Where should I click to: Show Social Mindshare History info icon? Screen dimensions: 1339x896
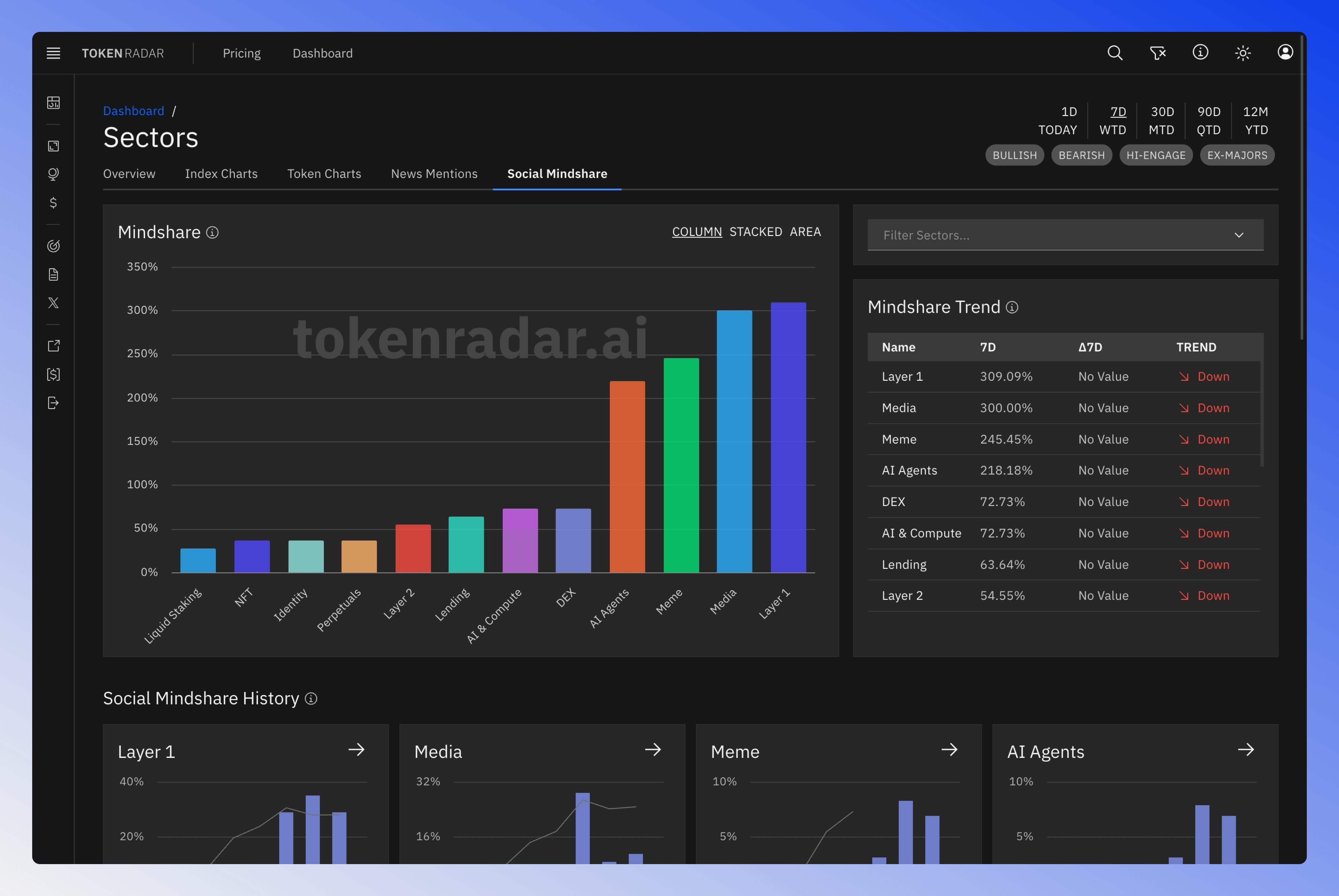point(311,698)
